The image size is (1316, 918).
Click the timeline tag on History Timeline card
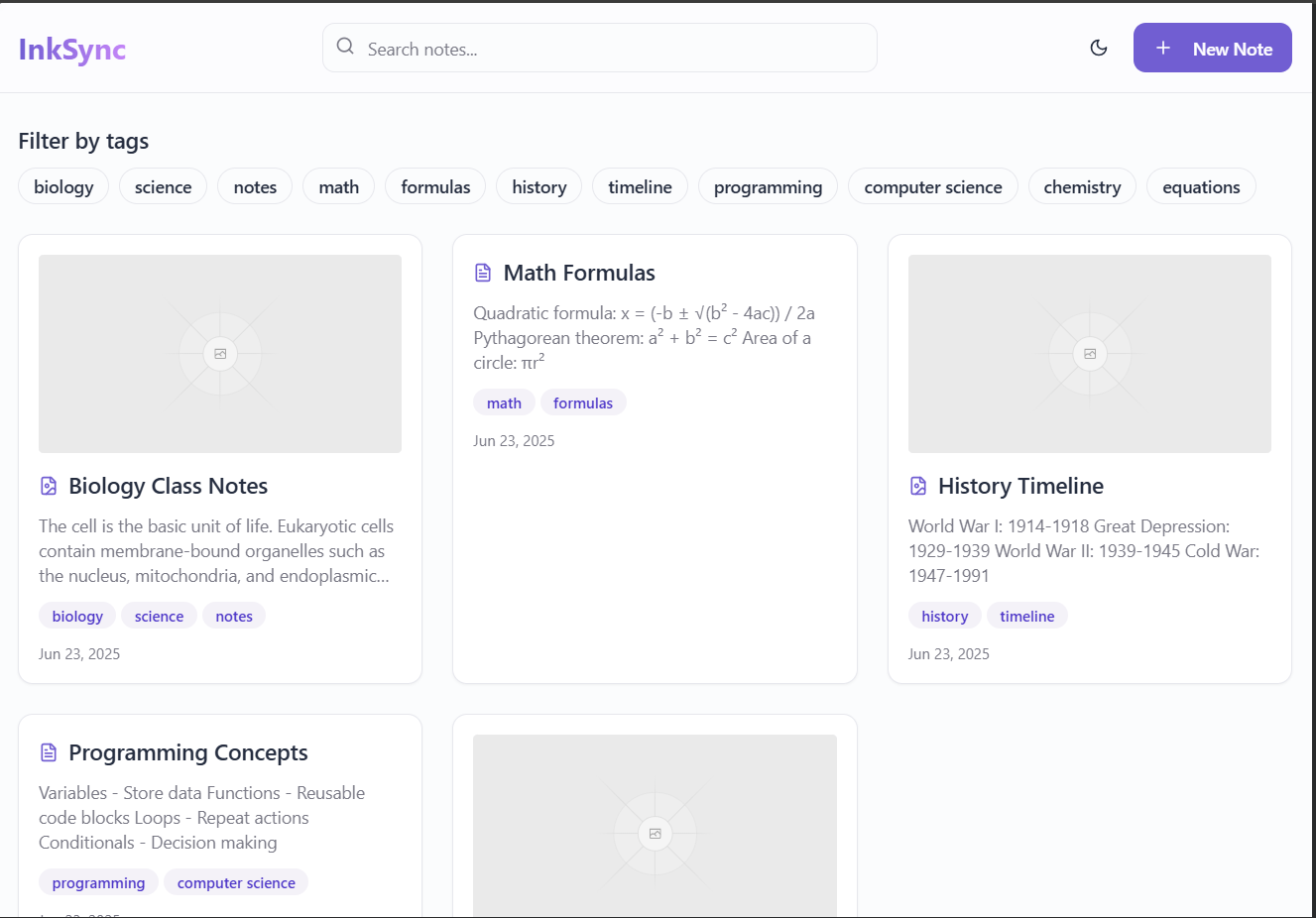pyautogui.click(x=1026, y=616)
